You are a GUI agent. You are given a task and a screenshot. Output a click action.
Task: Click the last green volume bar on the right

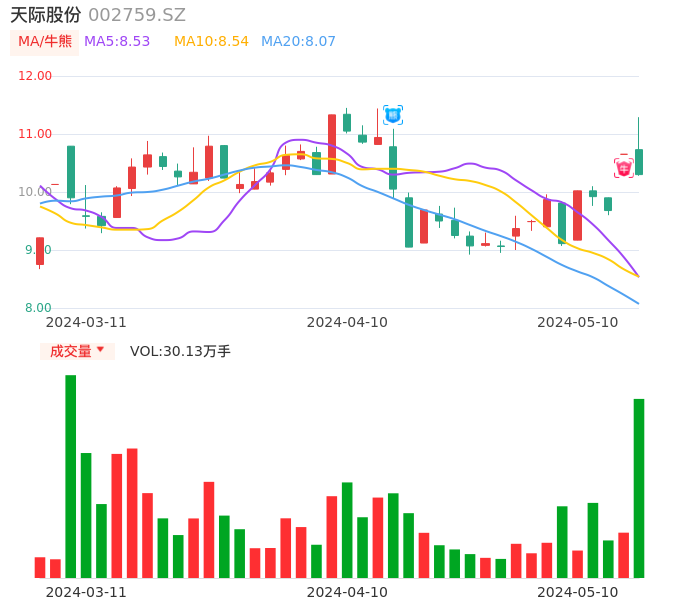[639, 488]
